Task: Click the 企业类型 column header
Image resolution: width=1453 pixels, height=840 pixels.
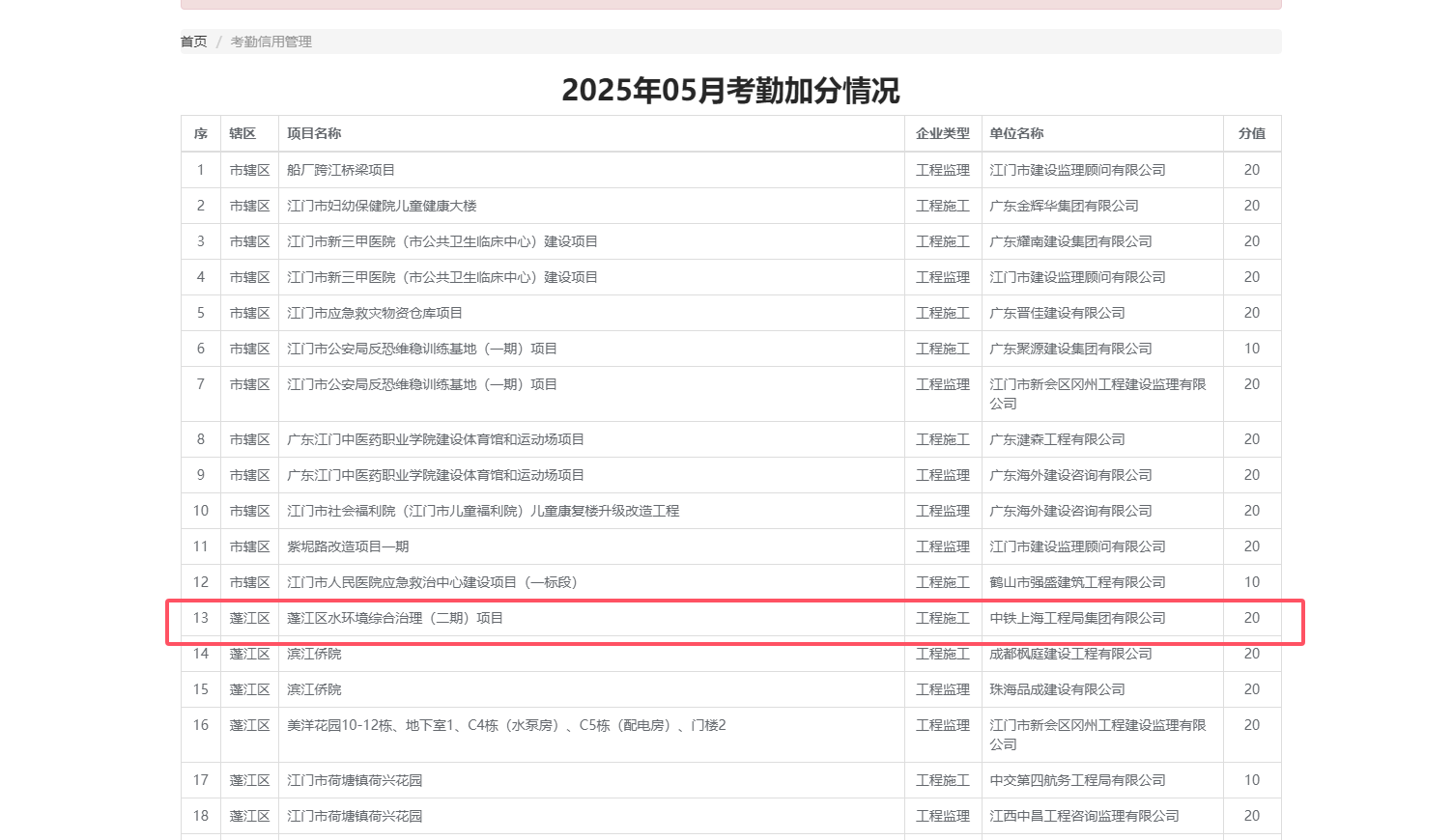Action: 943,133
